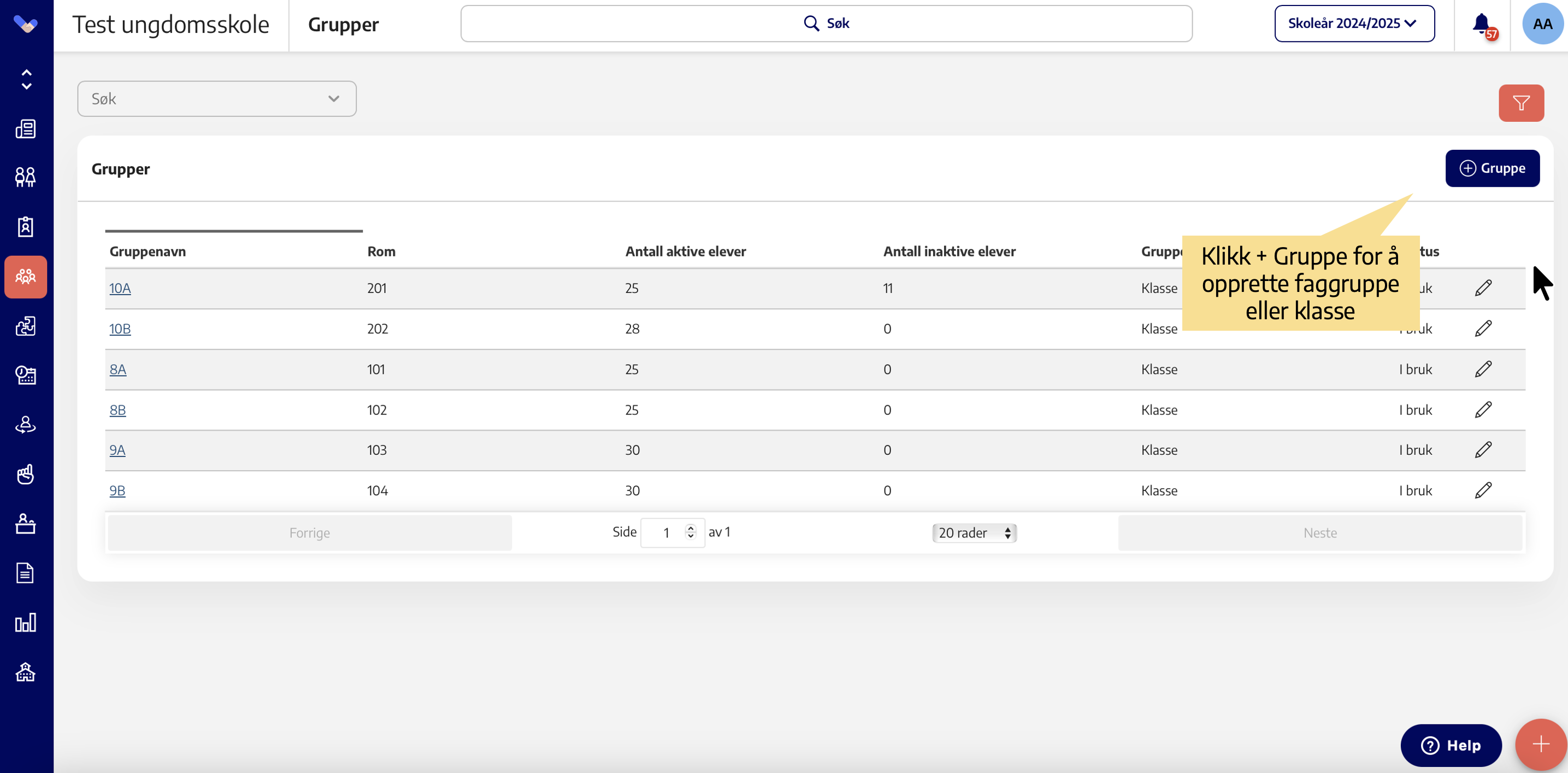Image resolution: width=1568 pixels, height=773 pixels.
Task: Click the + Gruppe button
Action: [1492, 168]
